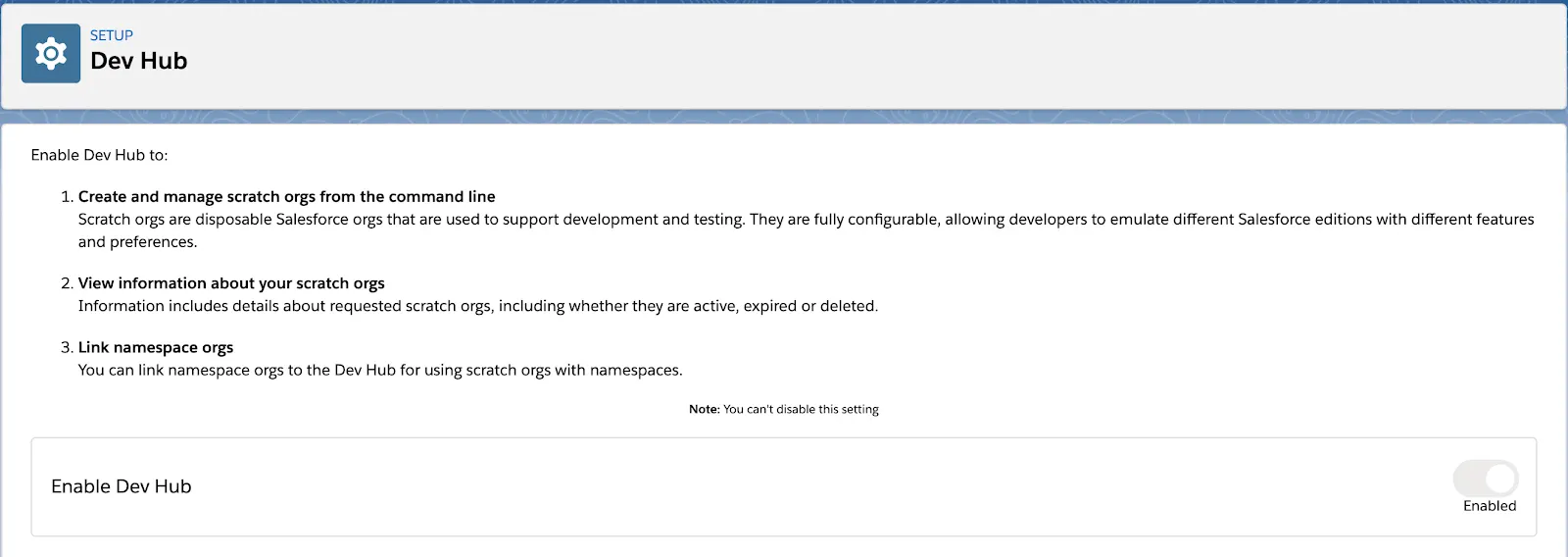Click the Setup gear icon
The width and height of the screenshot is (1568, 557).
pyautogui.click(x=51, y=54)
